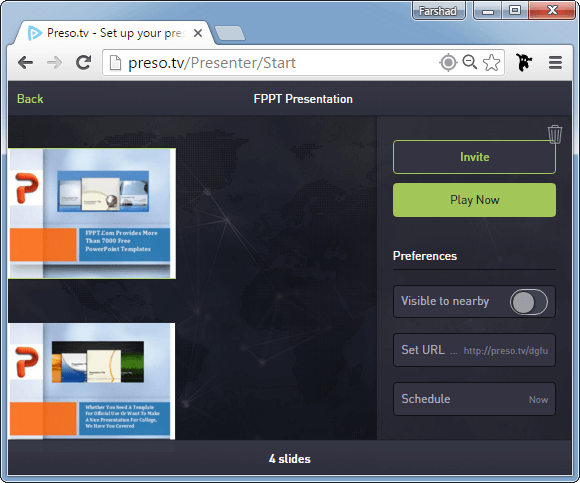Click the black ninja extension icon
580x483 pixels.
click(524, 62)
